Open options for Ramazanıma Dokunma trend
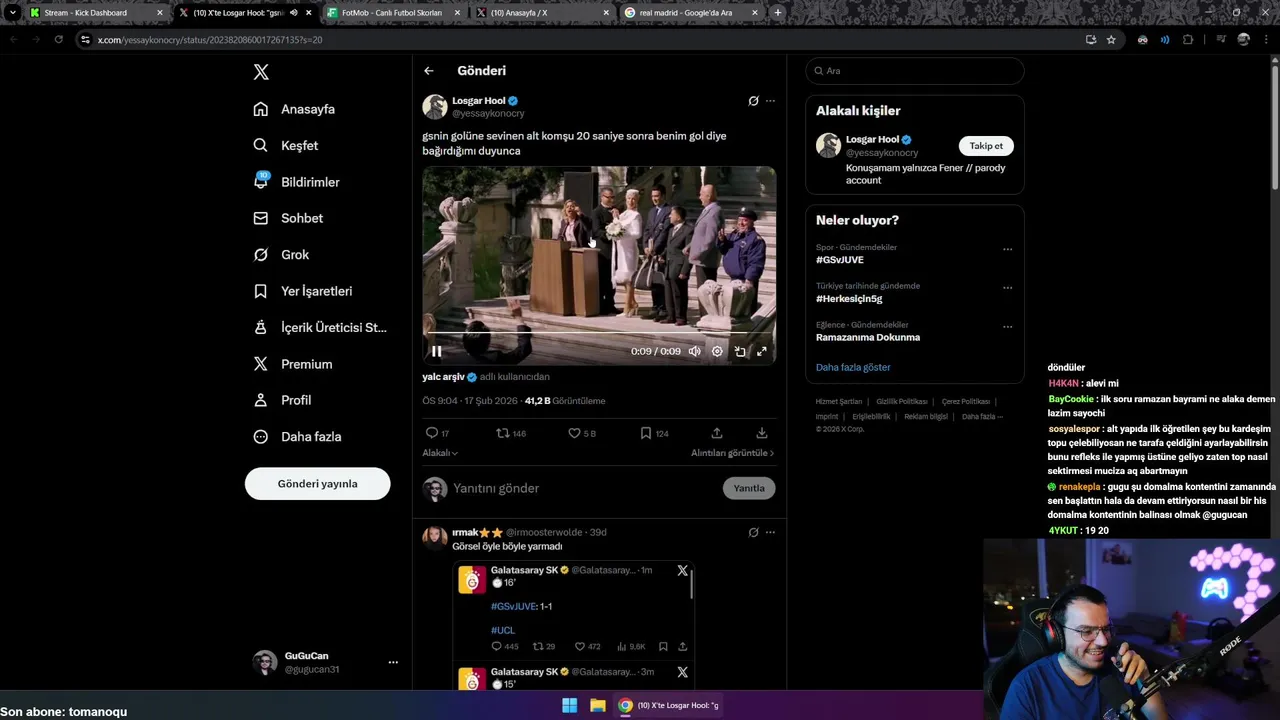The height and width of the screenshot is (720, 1280). 1007,327
